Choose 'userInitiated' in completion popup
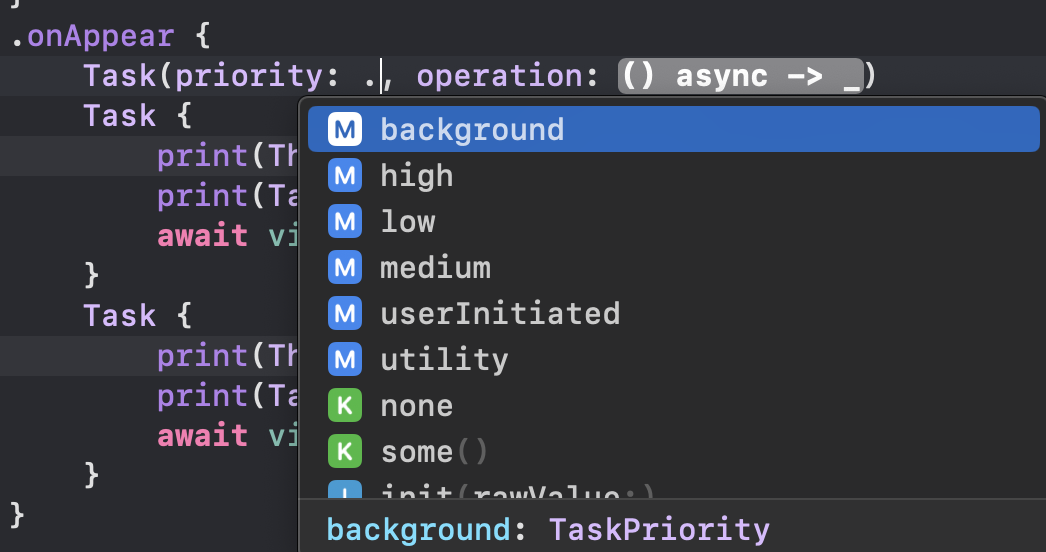 (x=674, y=314)
